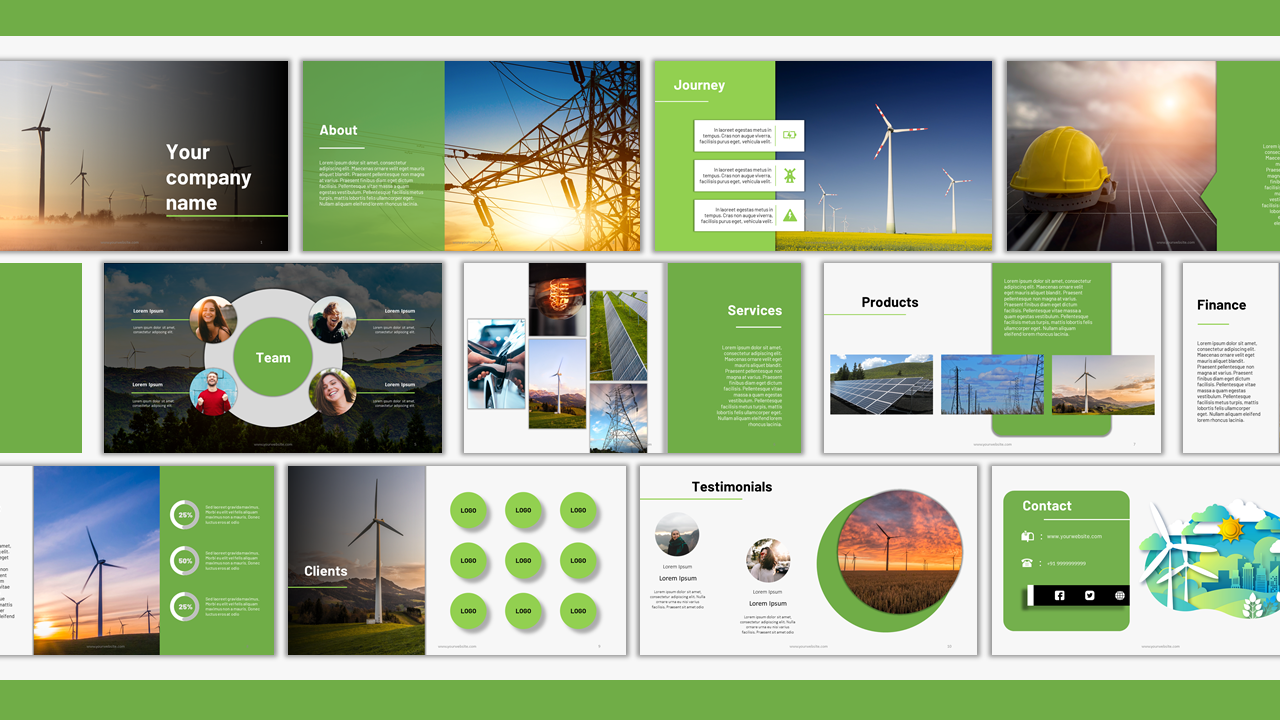Click the telephone icon beside phone number
Screen dimensions: 1280x720
point(1027,563)
